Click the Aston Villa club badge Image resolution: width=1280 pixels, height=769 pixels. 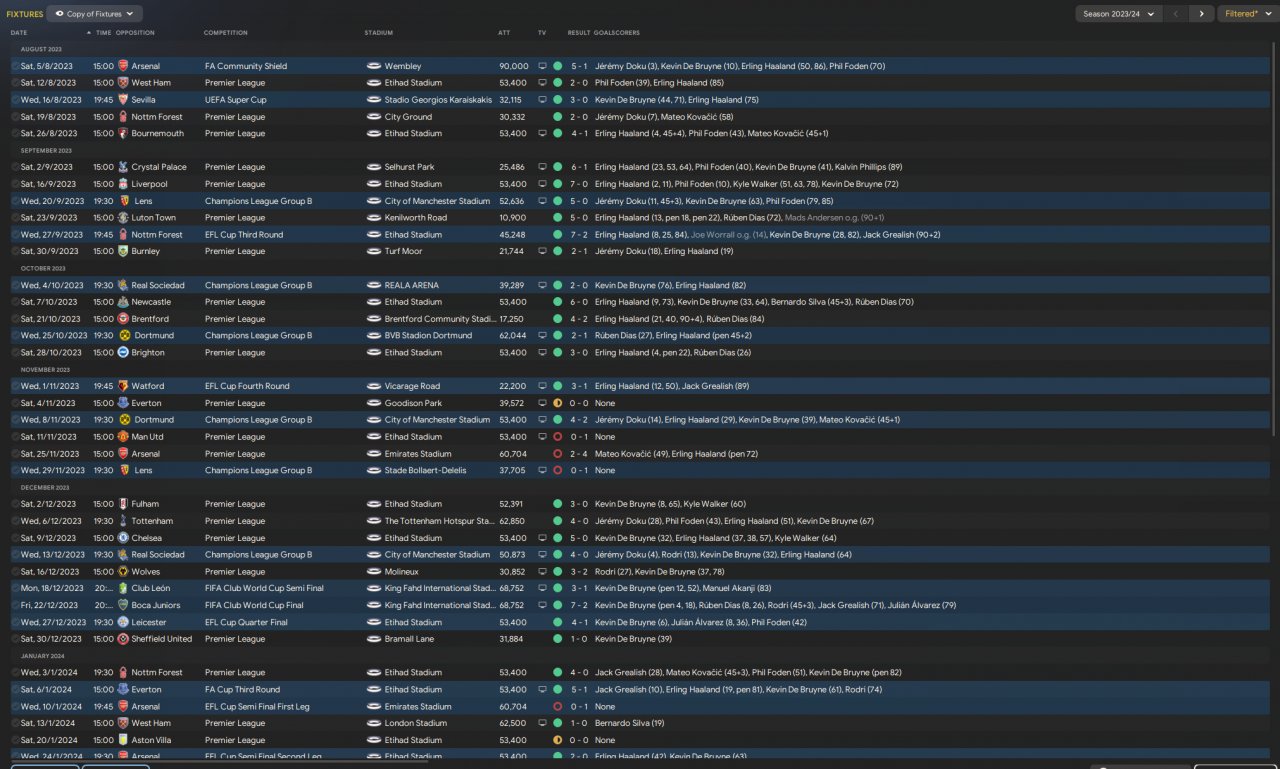123,740
